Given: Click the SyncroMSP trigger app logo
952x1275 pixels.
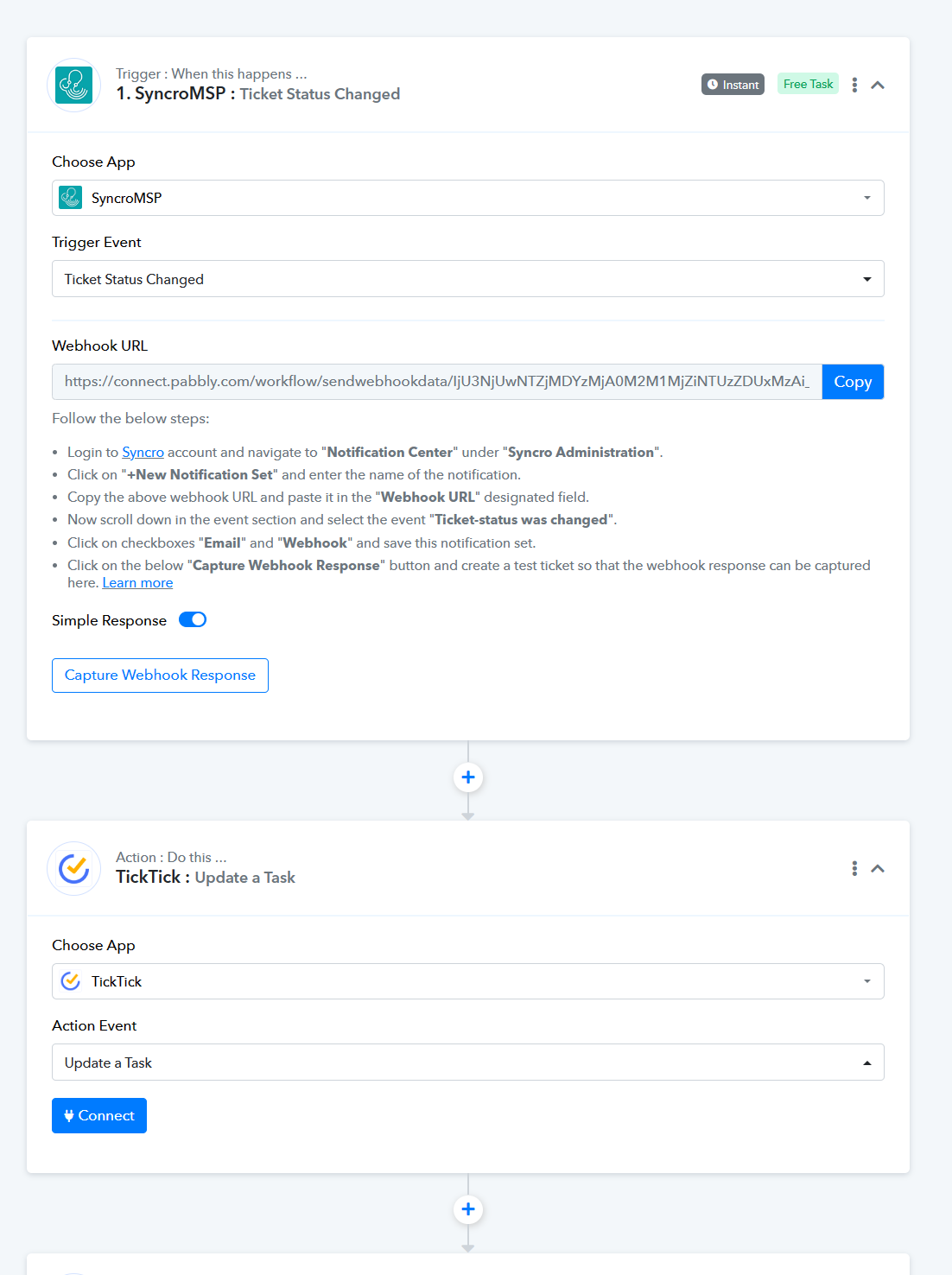Looking at the screenshot, I should click(74, 85).
